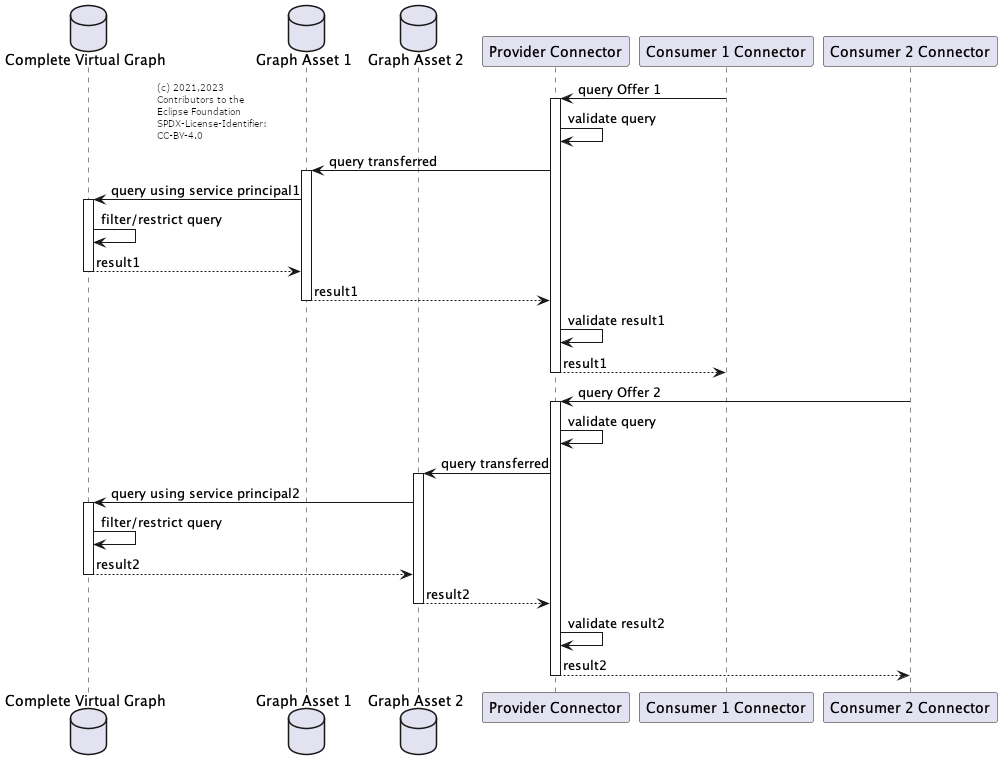
Task: Click the "query Offer 2" message label
Action: (x=619, y=393)
